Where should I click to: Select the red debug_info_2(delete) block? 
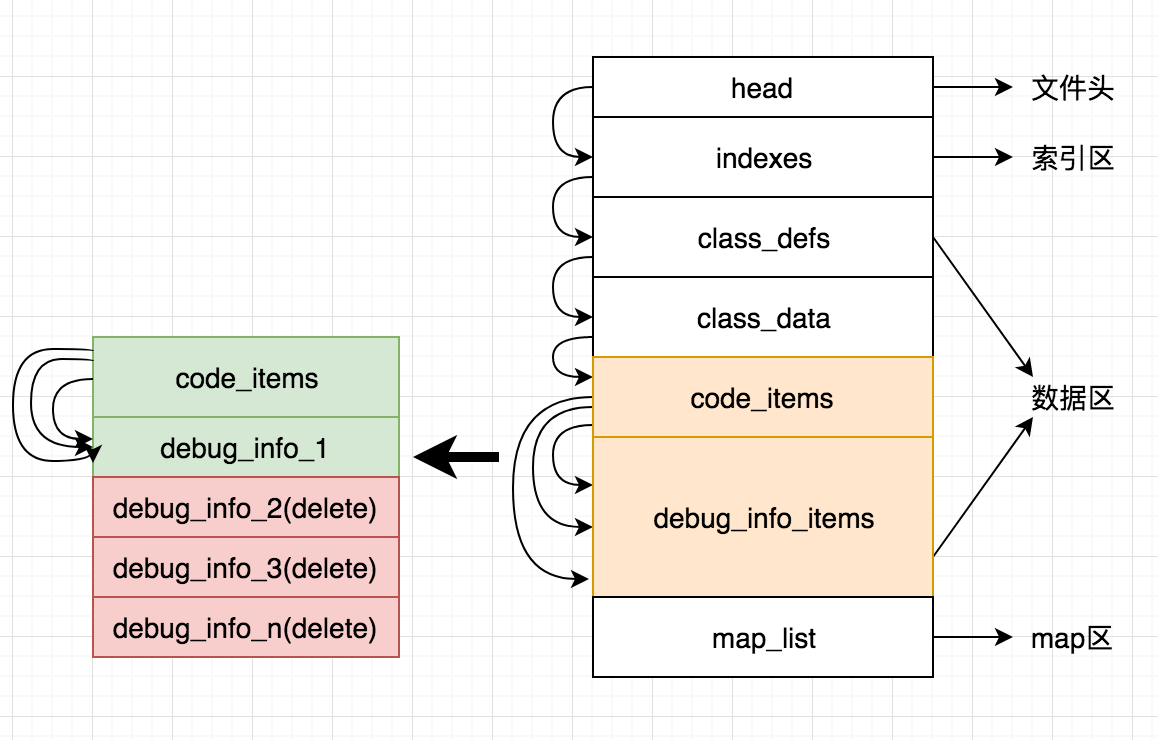pos(246,508)
